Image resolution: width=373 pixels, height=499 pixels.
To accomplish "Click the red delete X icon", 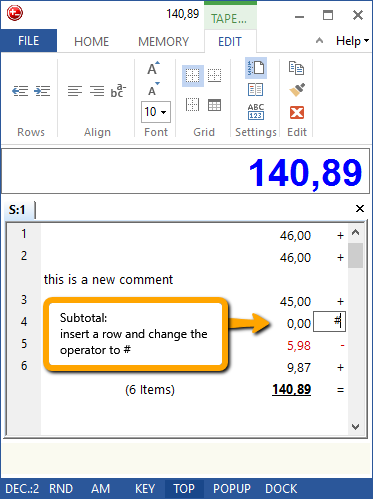I will (x=297, y=112).
